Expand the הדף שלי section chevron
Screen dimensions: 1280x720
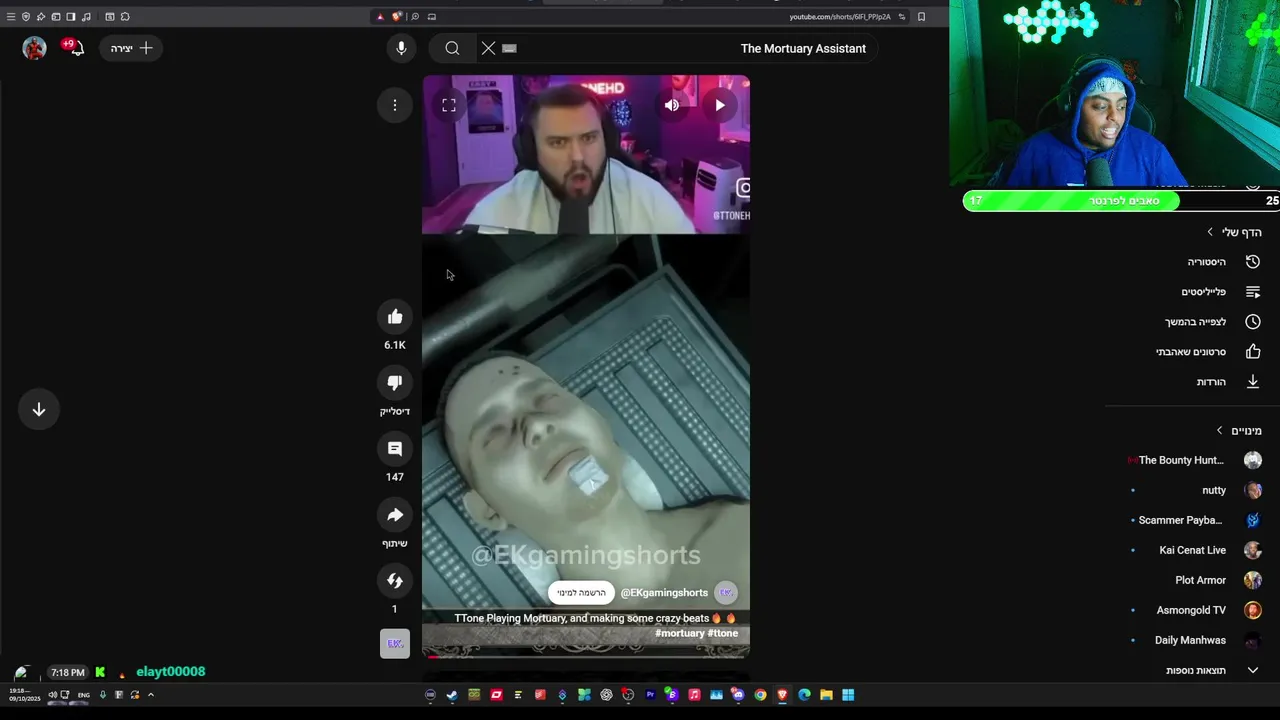(x=1210, y=232)
